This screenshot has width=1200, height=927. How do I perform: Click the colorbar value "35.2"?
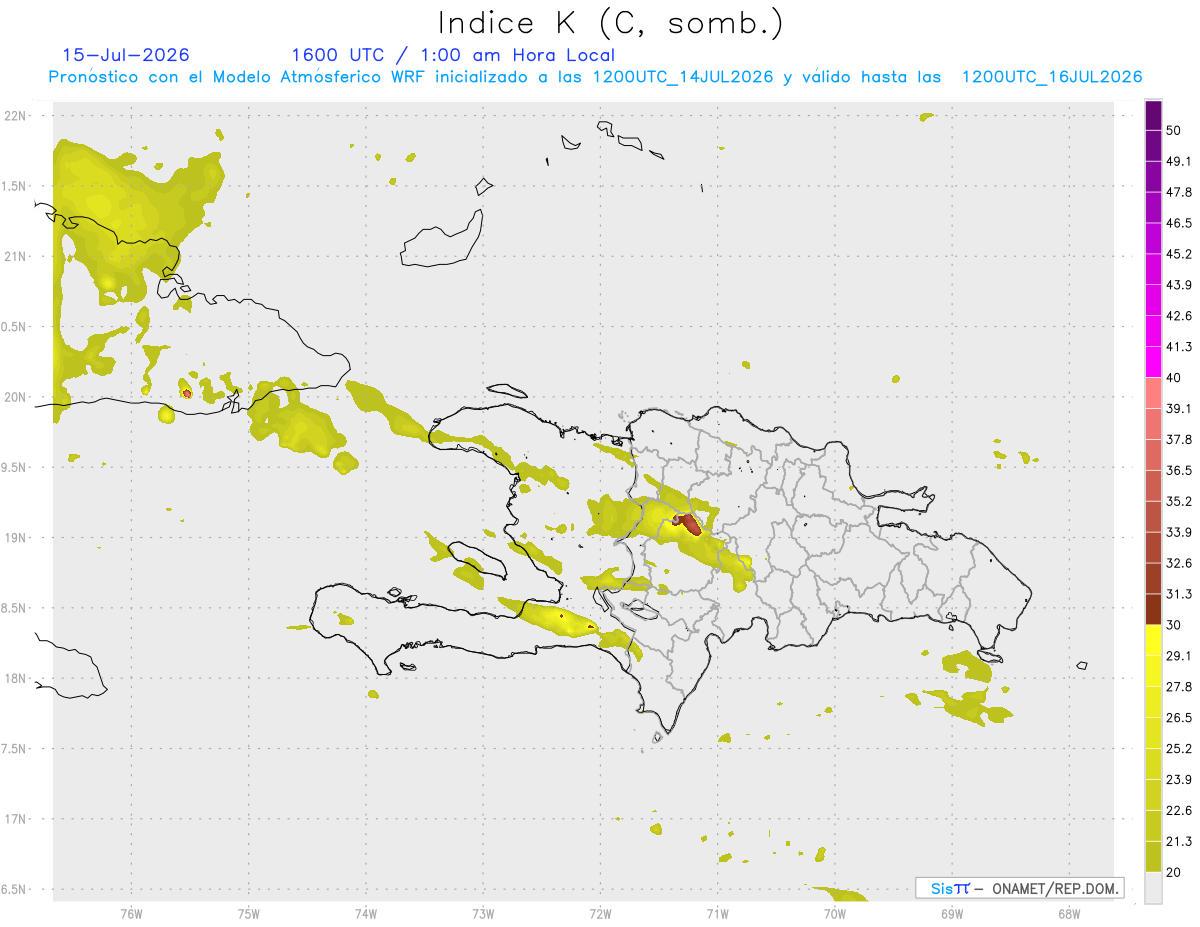[x=1179, y=501]
